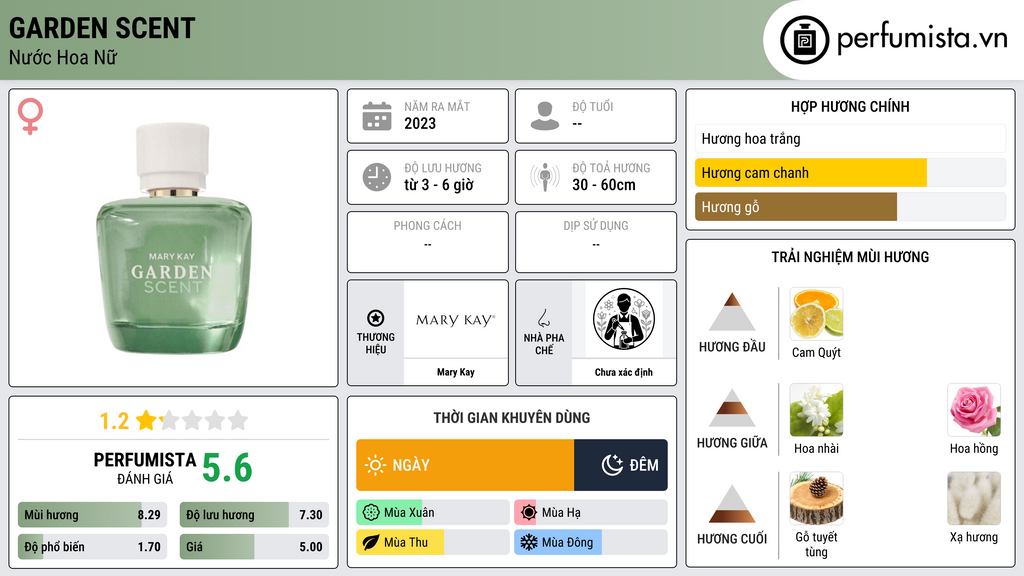Click the Garden Scent perfume bottle image
This screenshot has width=1024, height=576.
coord(174,238)
